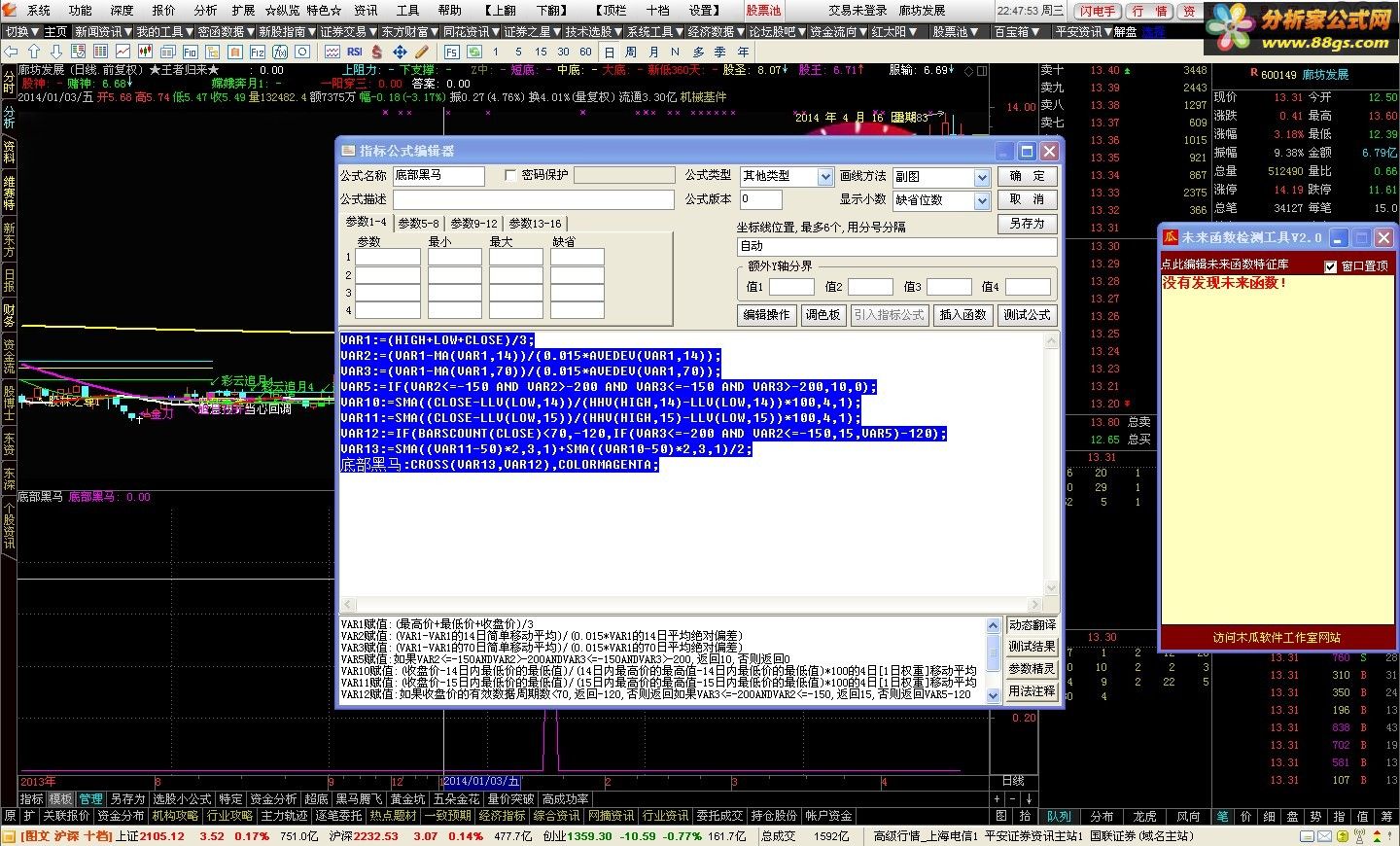Open the 画线方法 drawing method dropdown

[982, 176]
